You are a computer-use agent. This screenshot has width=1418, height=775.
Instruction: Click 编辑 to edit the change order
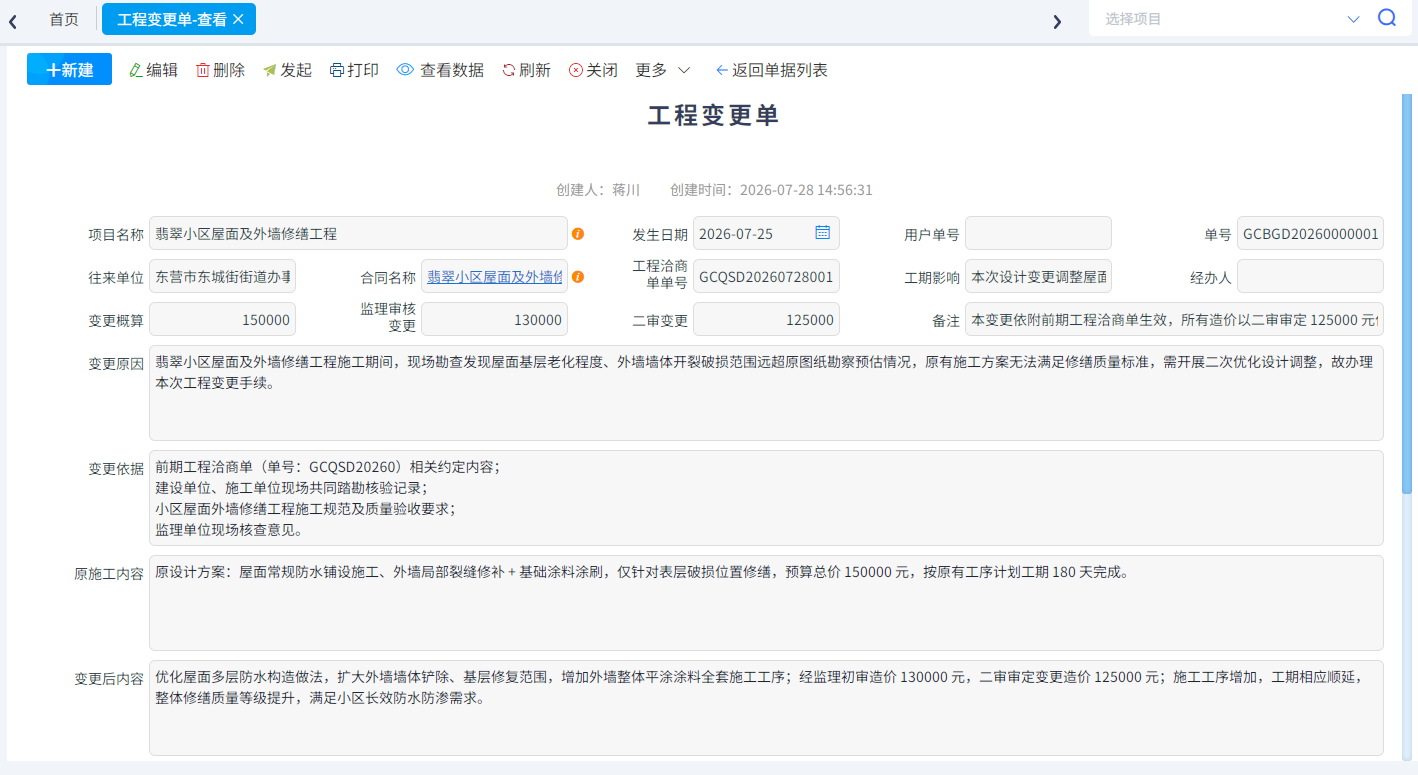point(154,70)
